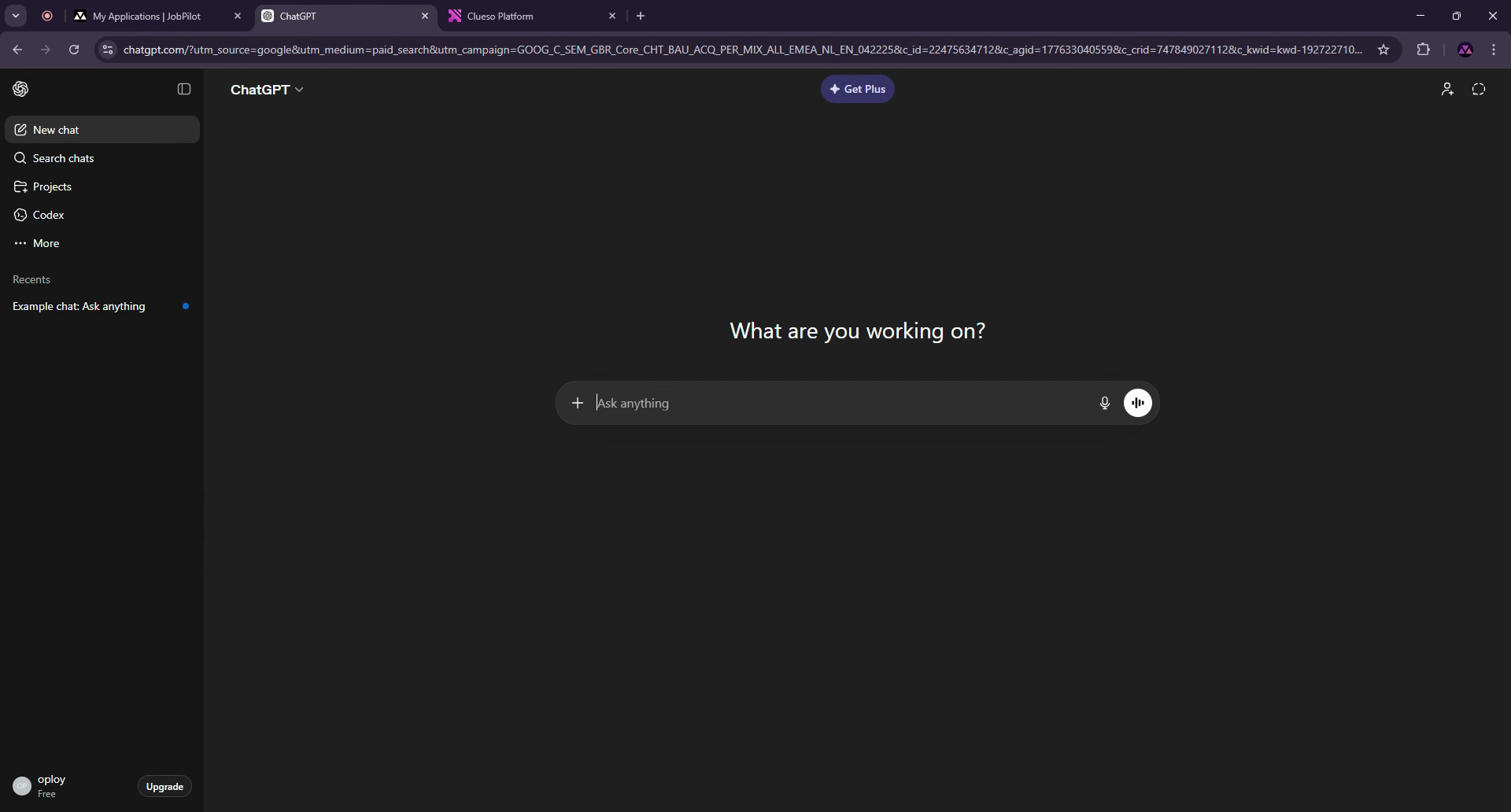This screenshot has height=812, width=1511.
Task: Open the tab search dropdown arrow
Action: [x=16, y=16]
